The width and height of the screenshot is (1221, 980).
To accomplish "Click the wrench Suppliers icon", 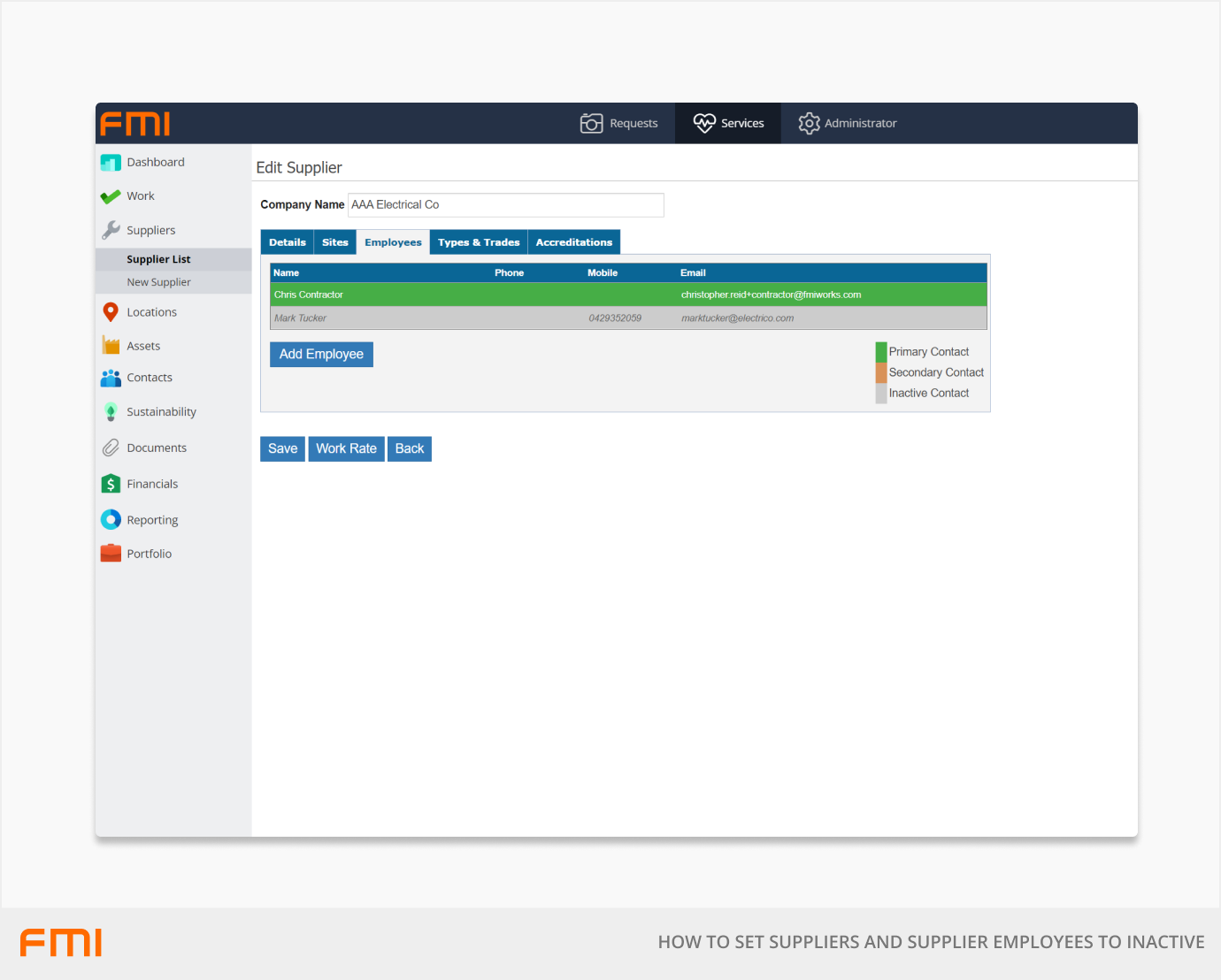I will (x=111, y=230).
